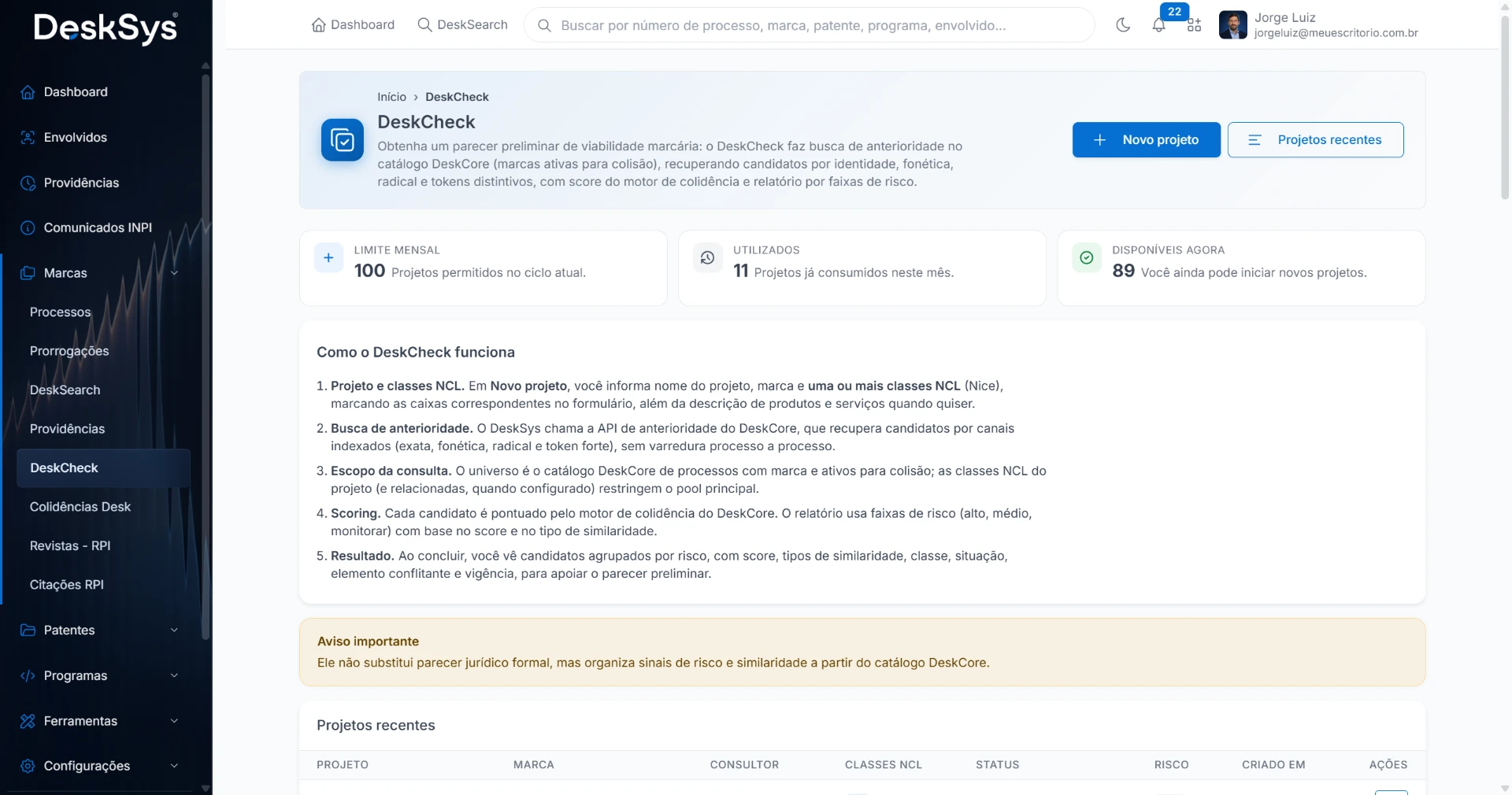Open DeskSearch in the sidebar
This screenshot has width=1512, height=795.
(x=65, y=390)
